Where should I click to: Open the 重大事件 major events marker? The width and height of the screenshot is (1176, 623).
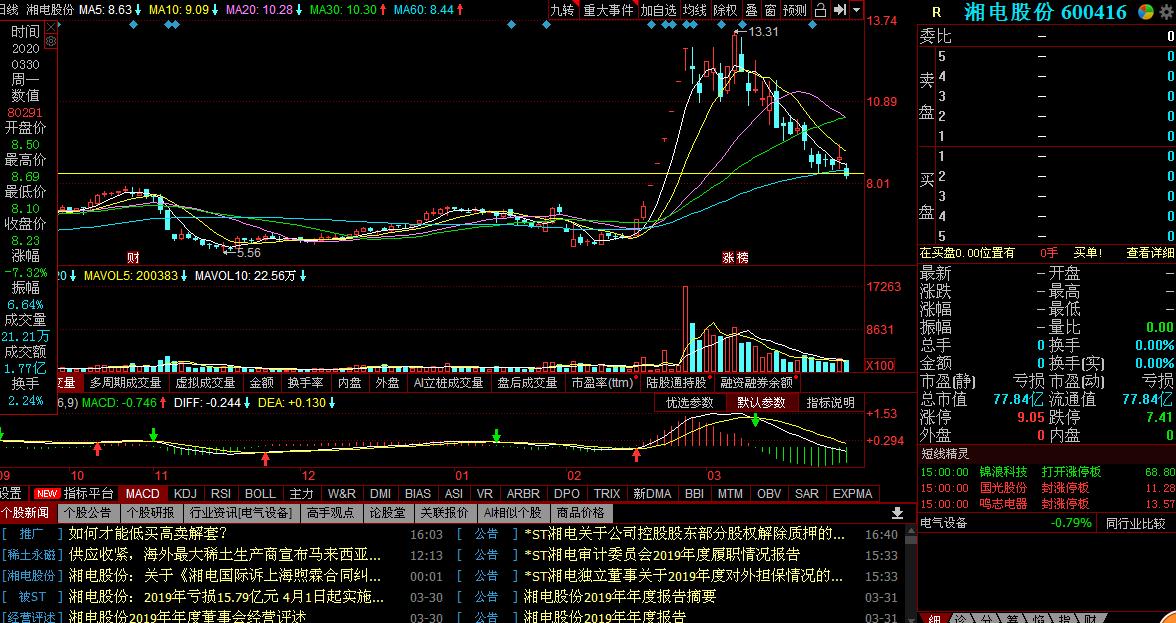[x=607, y=11]
